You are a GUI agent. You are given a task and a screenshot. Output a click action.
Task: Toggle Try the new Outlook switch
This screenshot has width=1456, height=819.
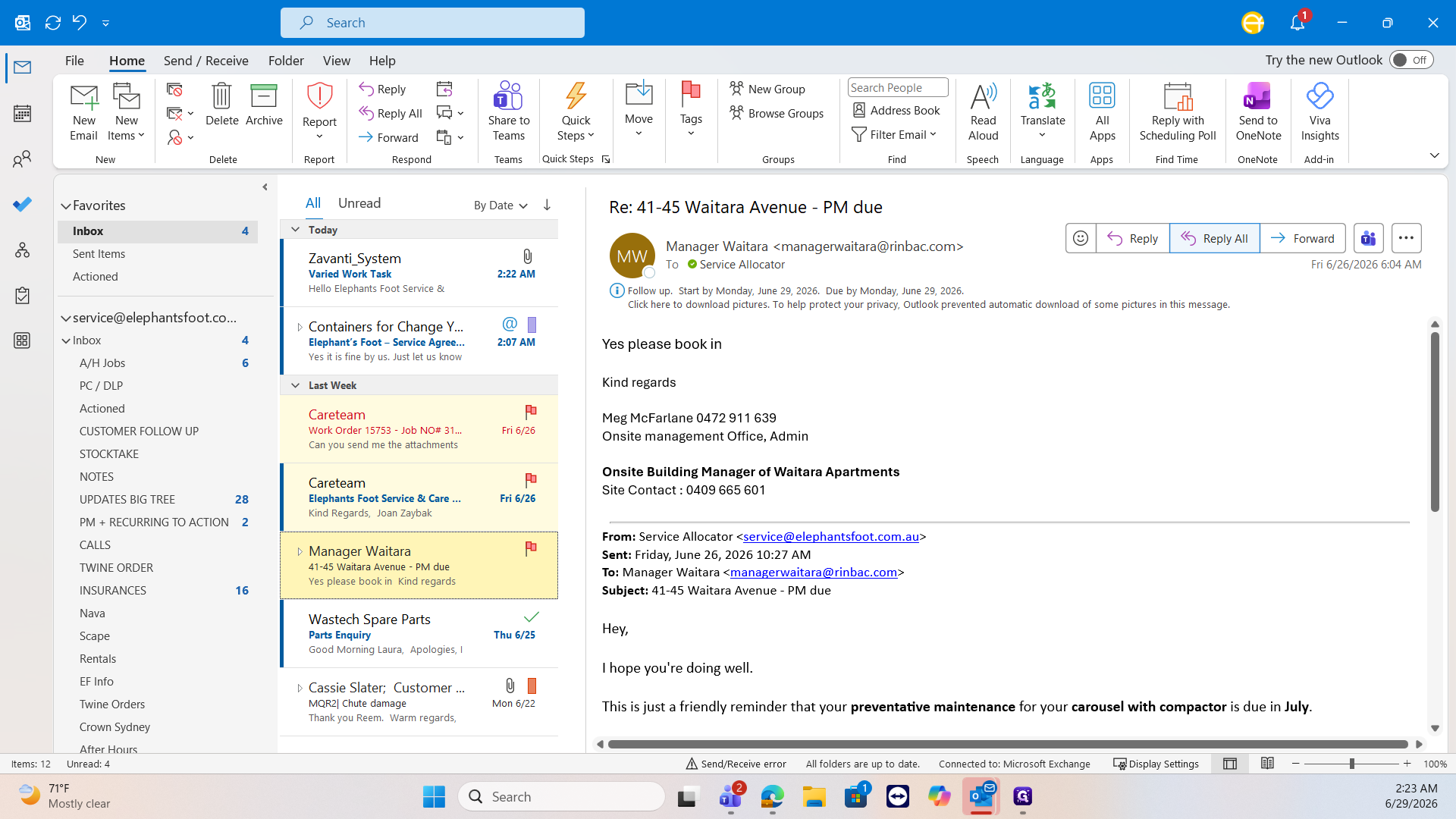1411,60
